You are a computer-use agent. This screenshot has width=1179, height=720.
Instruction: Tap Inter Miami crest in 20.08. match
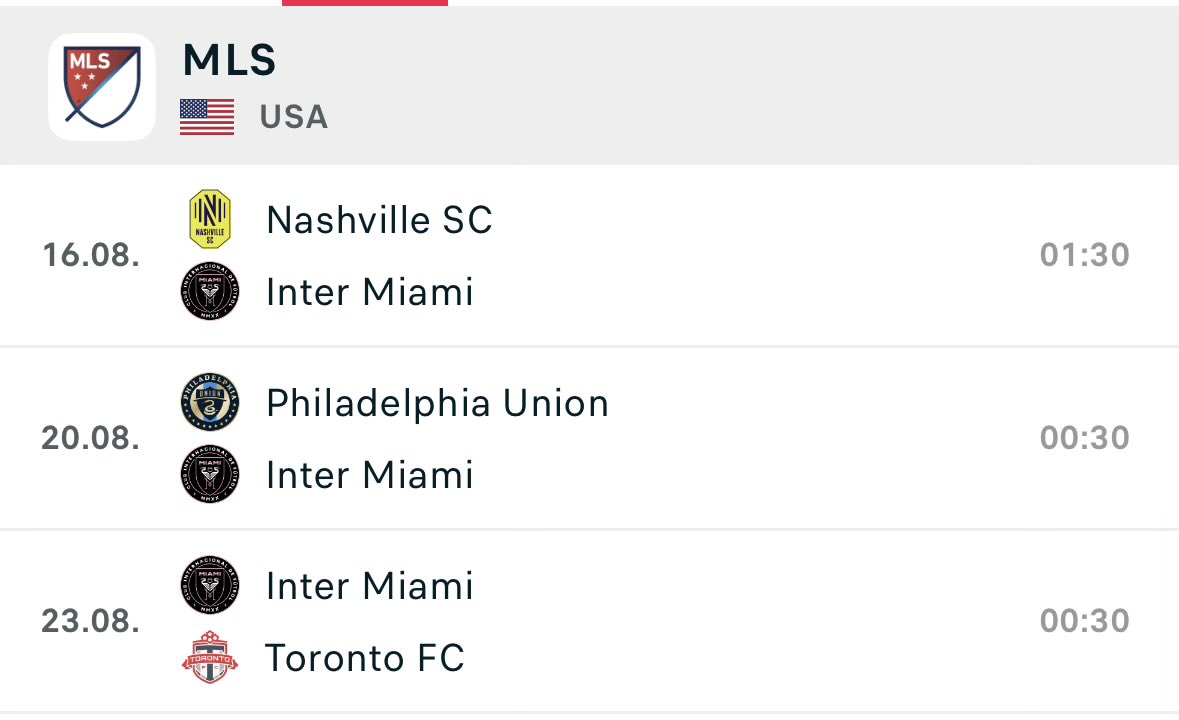click(x=210, y=474)
